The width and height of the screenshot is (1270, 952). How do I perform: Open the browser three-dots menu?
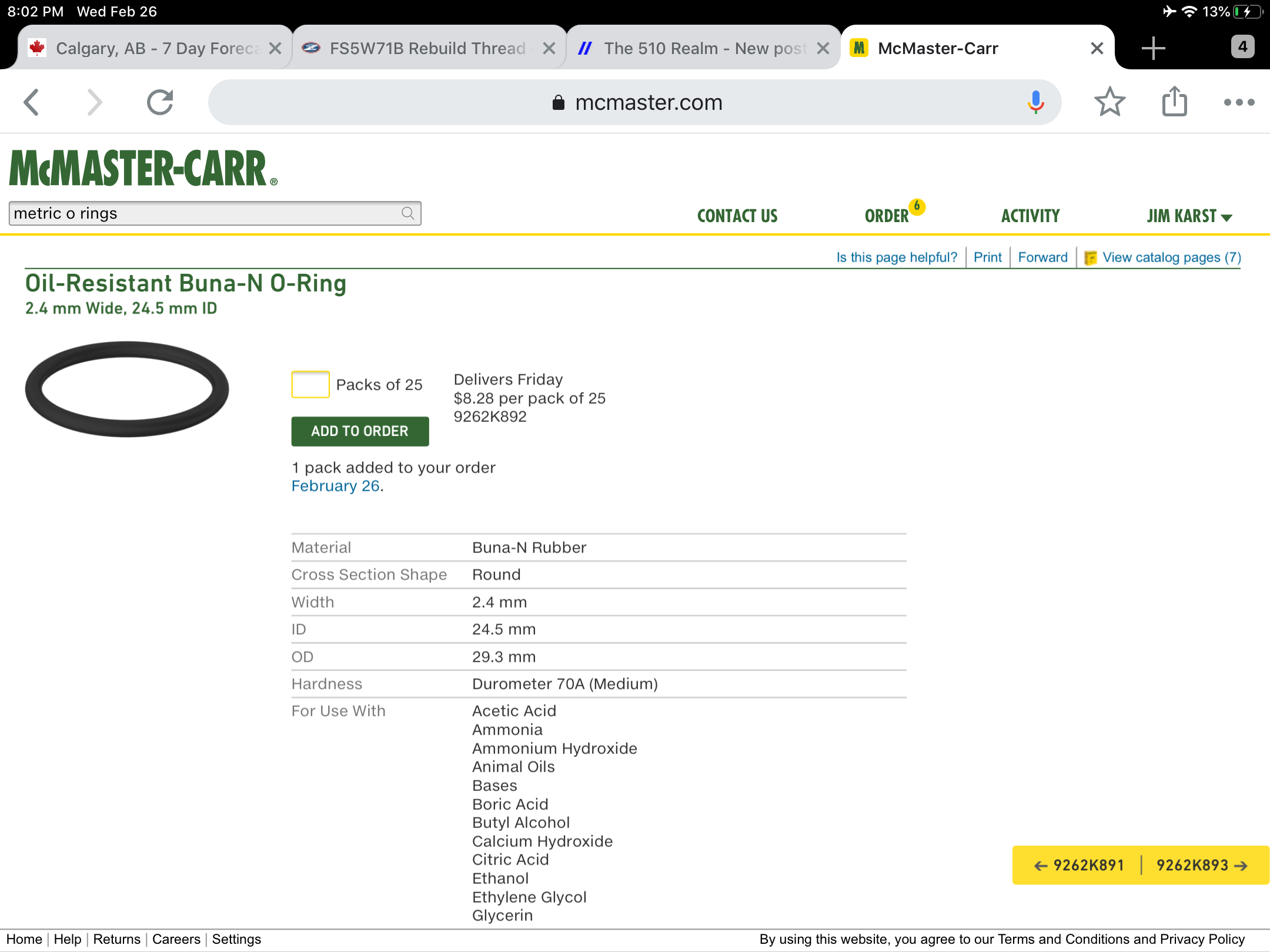tap(1239, 102)
